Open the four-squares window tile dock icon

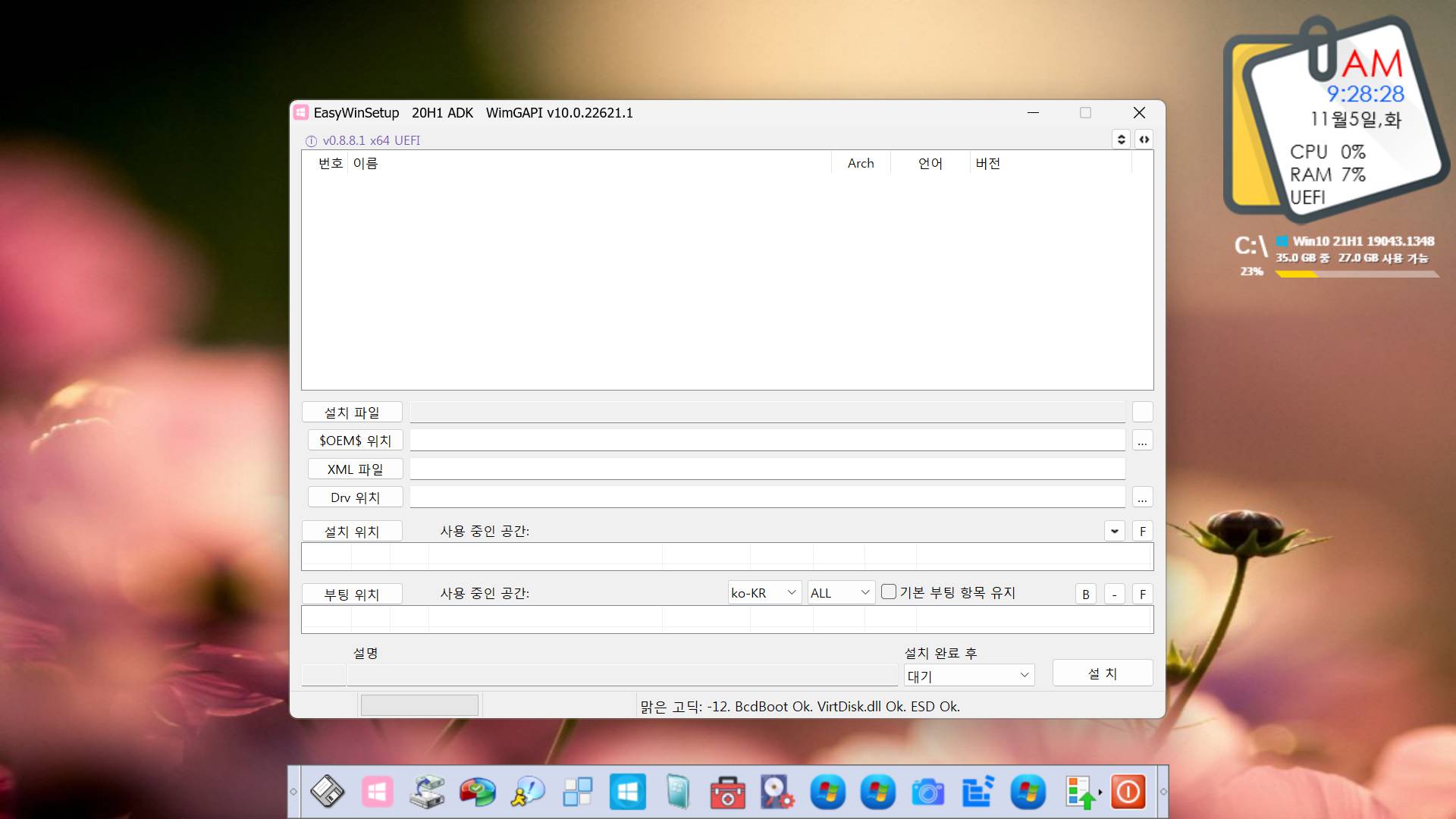click(578, 792)
